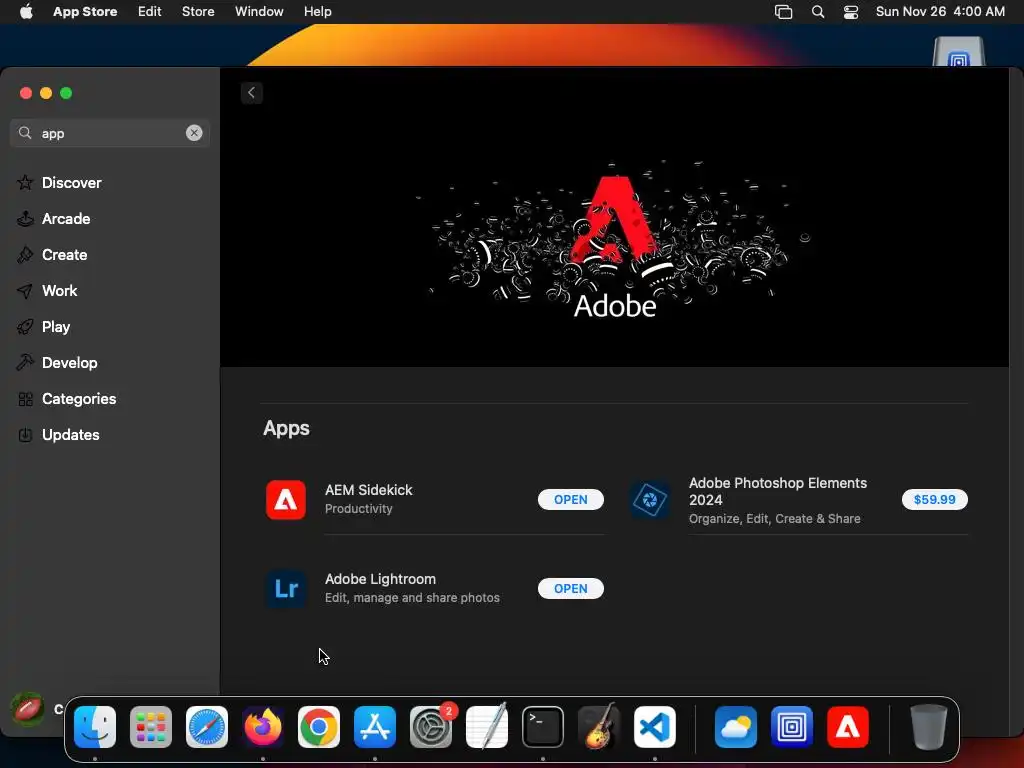The width and height of the screenshot is (1024, 768).
Task: Open System Settings from the Dock
Action: 431,727
